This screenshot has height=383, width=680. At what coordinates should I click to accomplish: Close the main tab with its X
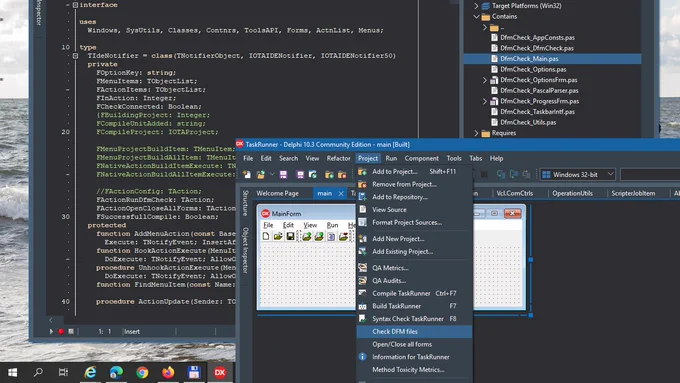[341, 193]
